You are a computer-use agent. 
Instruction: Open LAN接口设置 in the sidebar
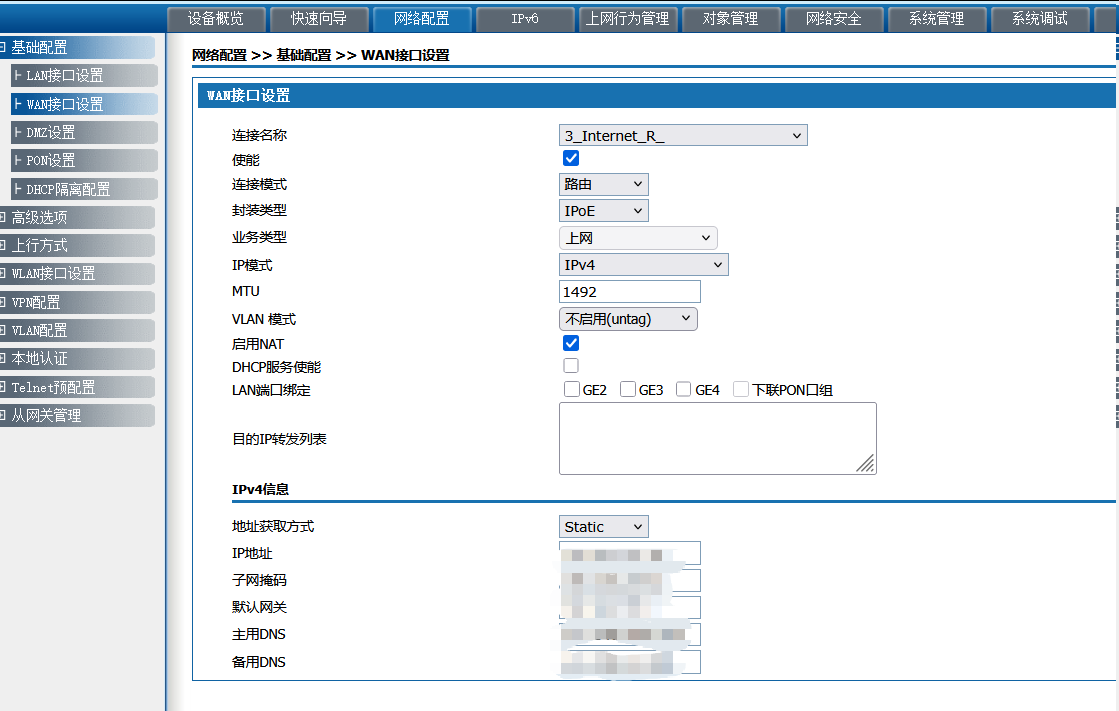pos(84,76)
